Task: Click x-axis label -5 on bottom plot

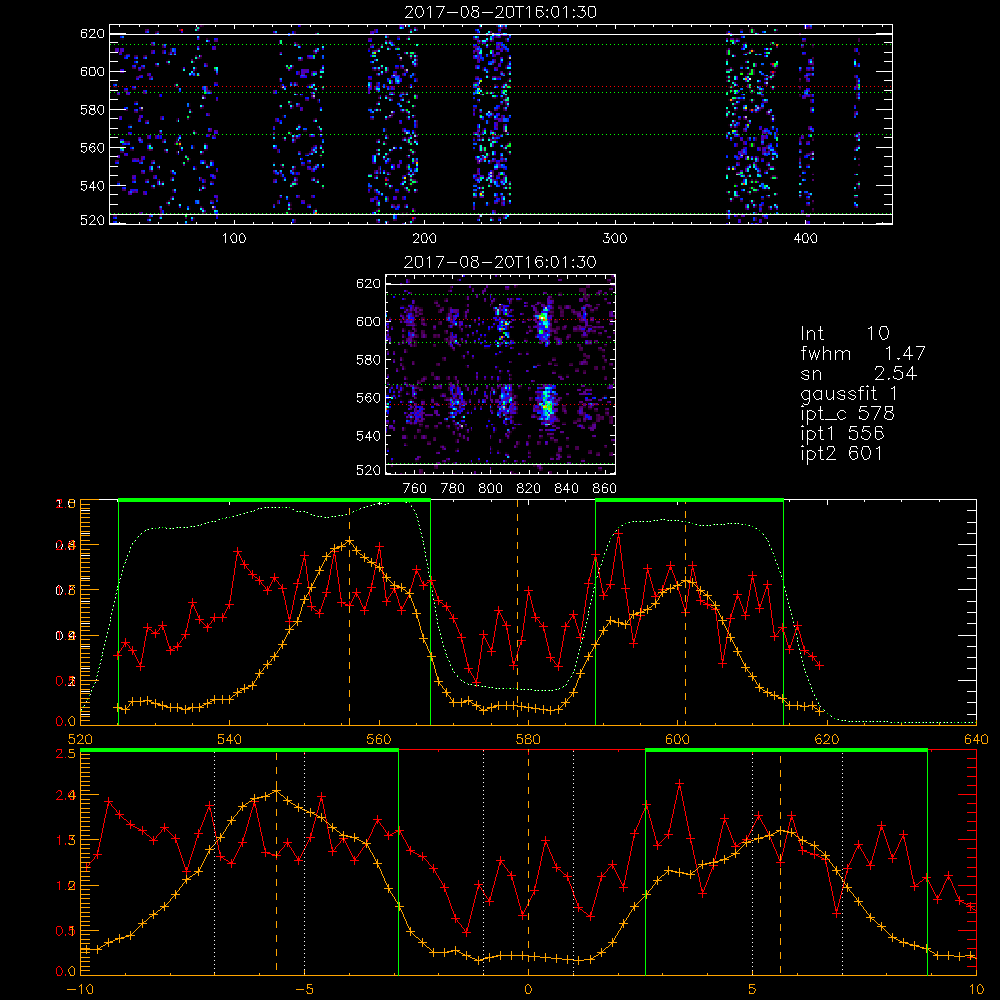Action: tap(305, 990)
